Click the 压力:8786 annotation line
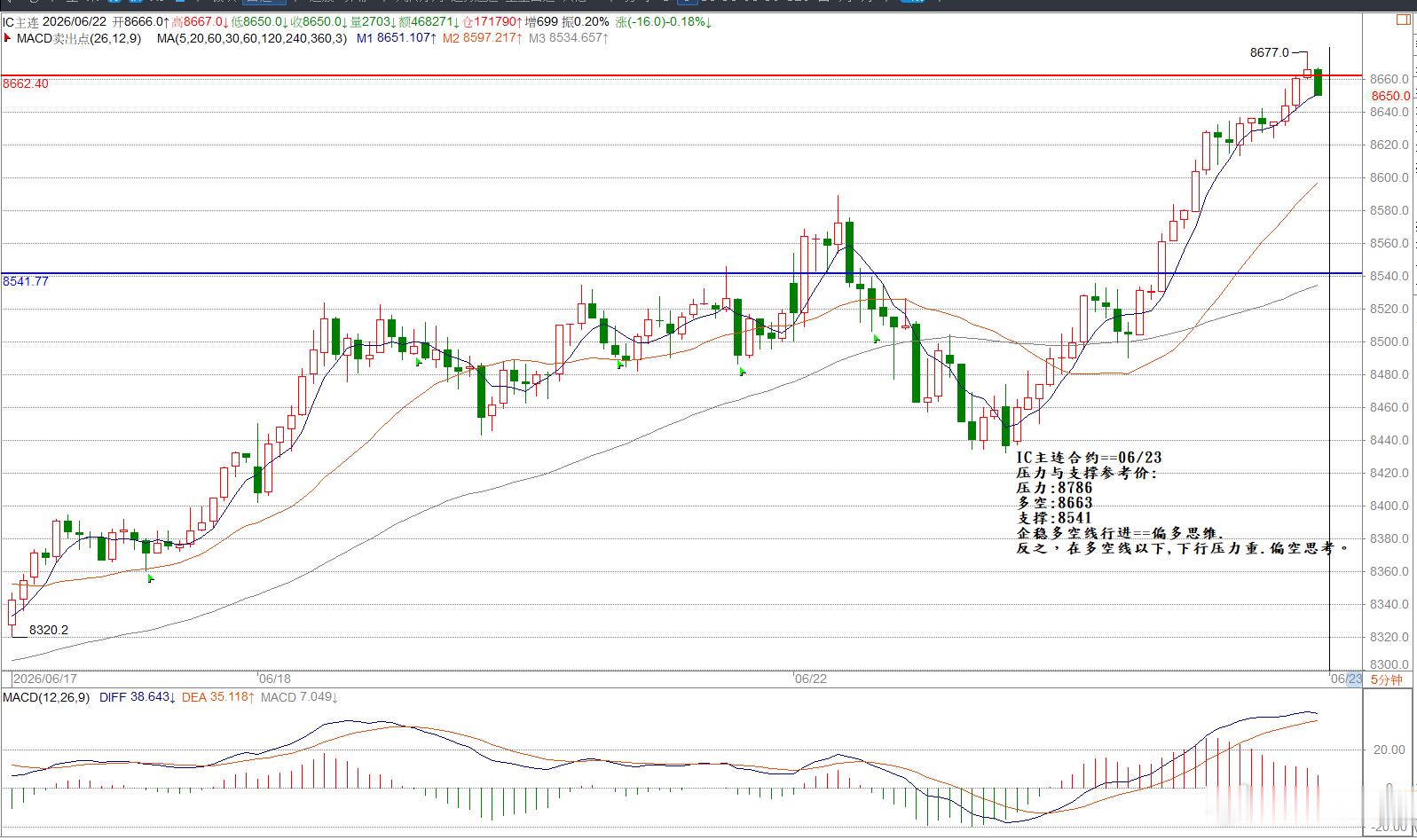Image resolution: width=1417 pixels, height=840 pixels. coord(1054,488)
